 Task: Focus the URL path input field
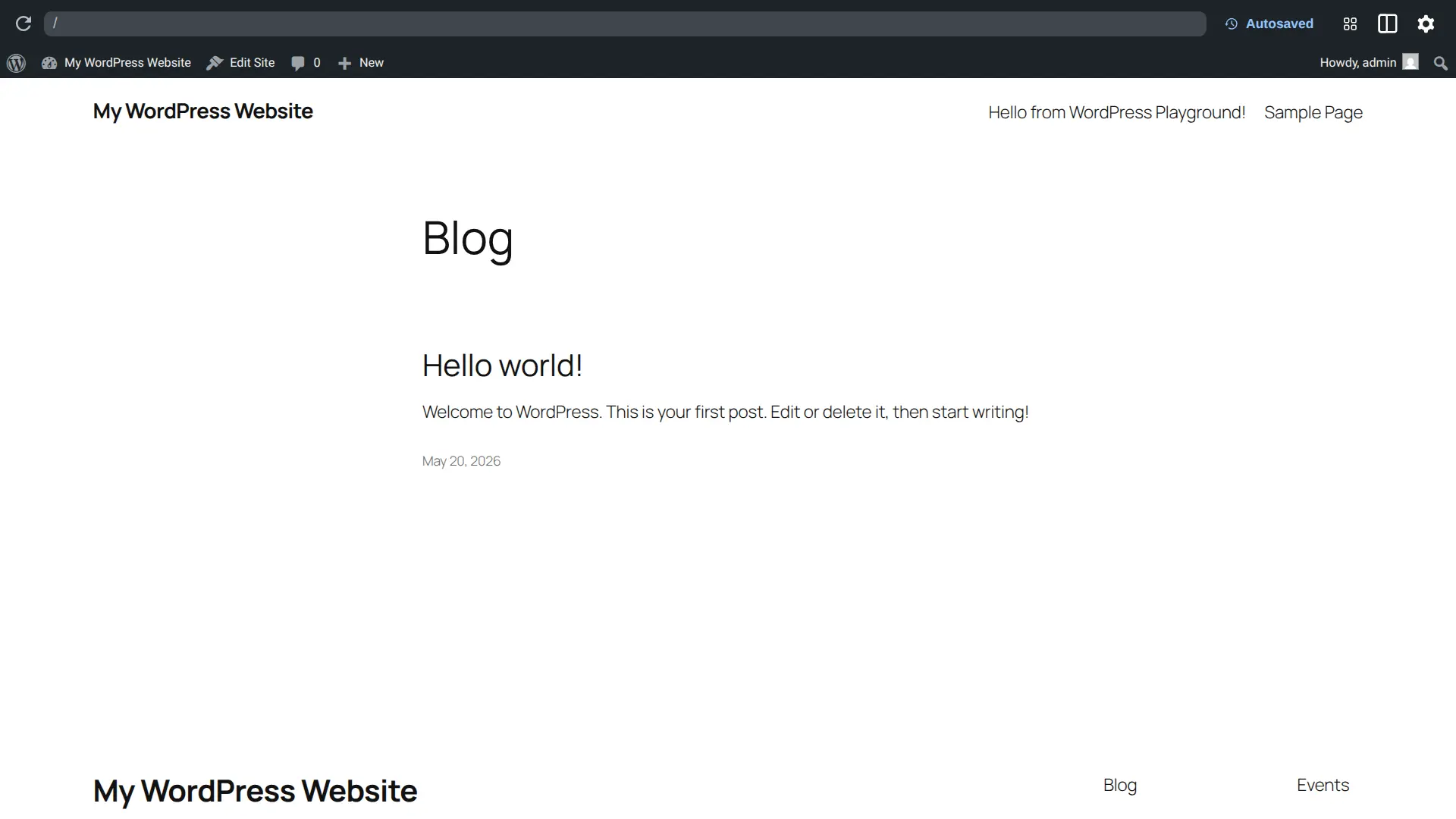point(625,24)
